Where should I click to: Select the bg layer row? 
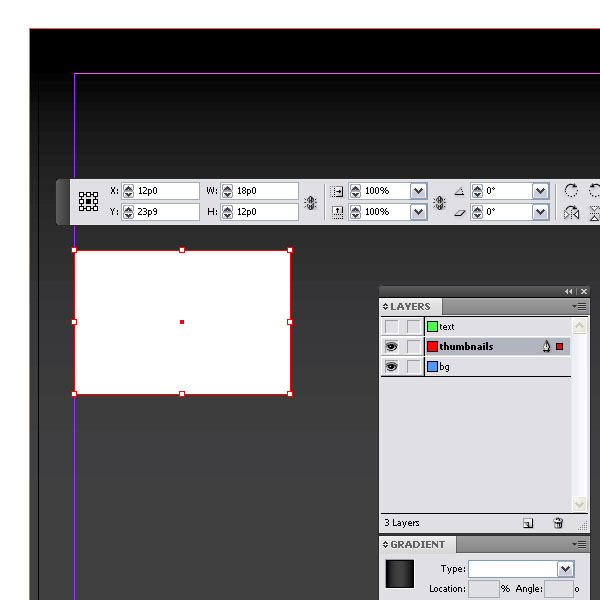(x=498, y=367)
